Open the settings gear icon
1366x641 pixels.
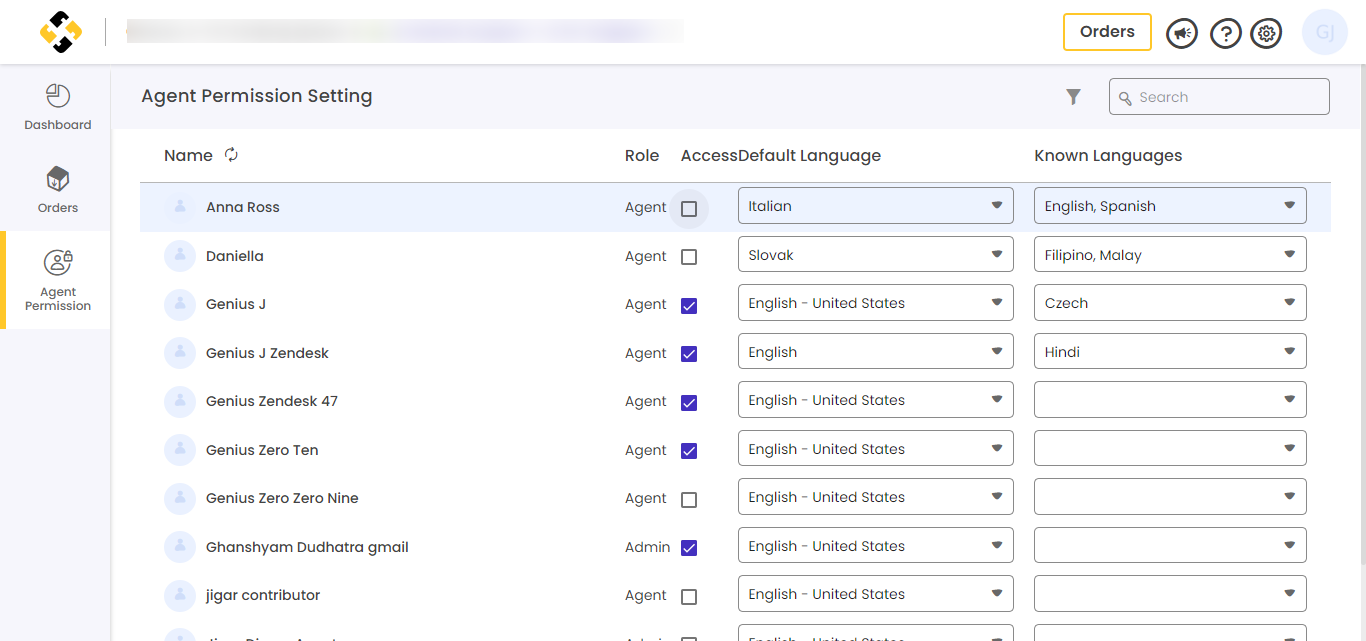(x=1265, y=32)
